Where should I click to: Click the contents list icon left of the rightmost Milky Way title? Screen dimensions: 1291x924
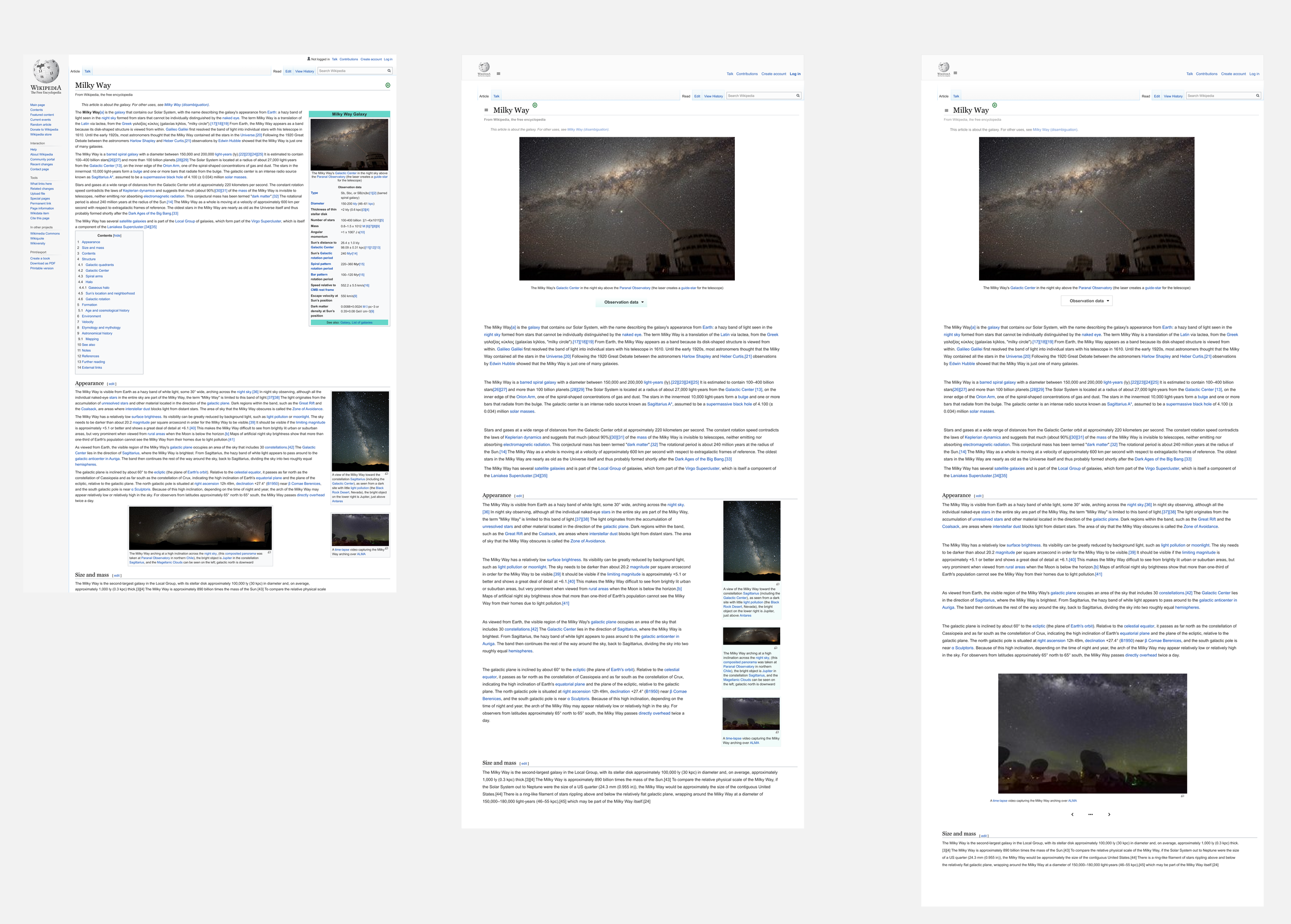[947, 111]
